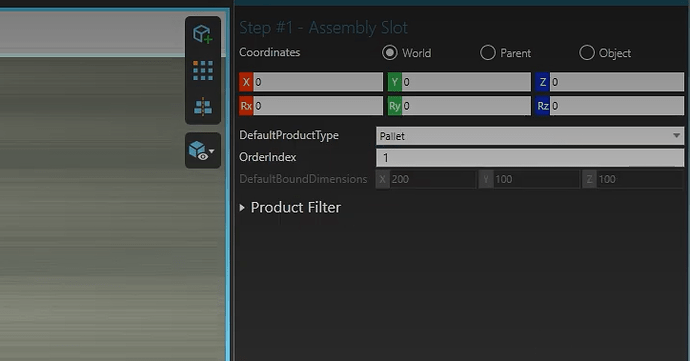Open the cube visibility options dropdown

coord(202,151)
